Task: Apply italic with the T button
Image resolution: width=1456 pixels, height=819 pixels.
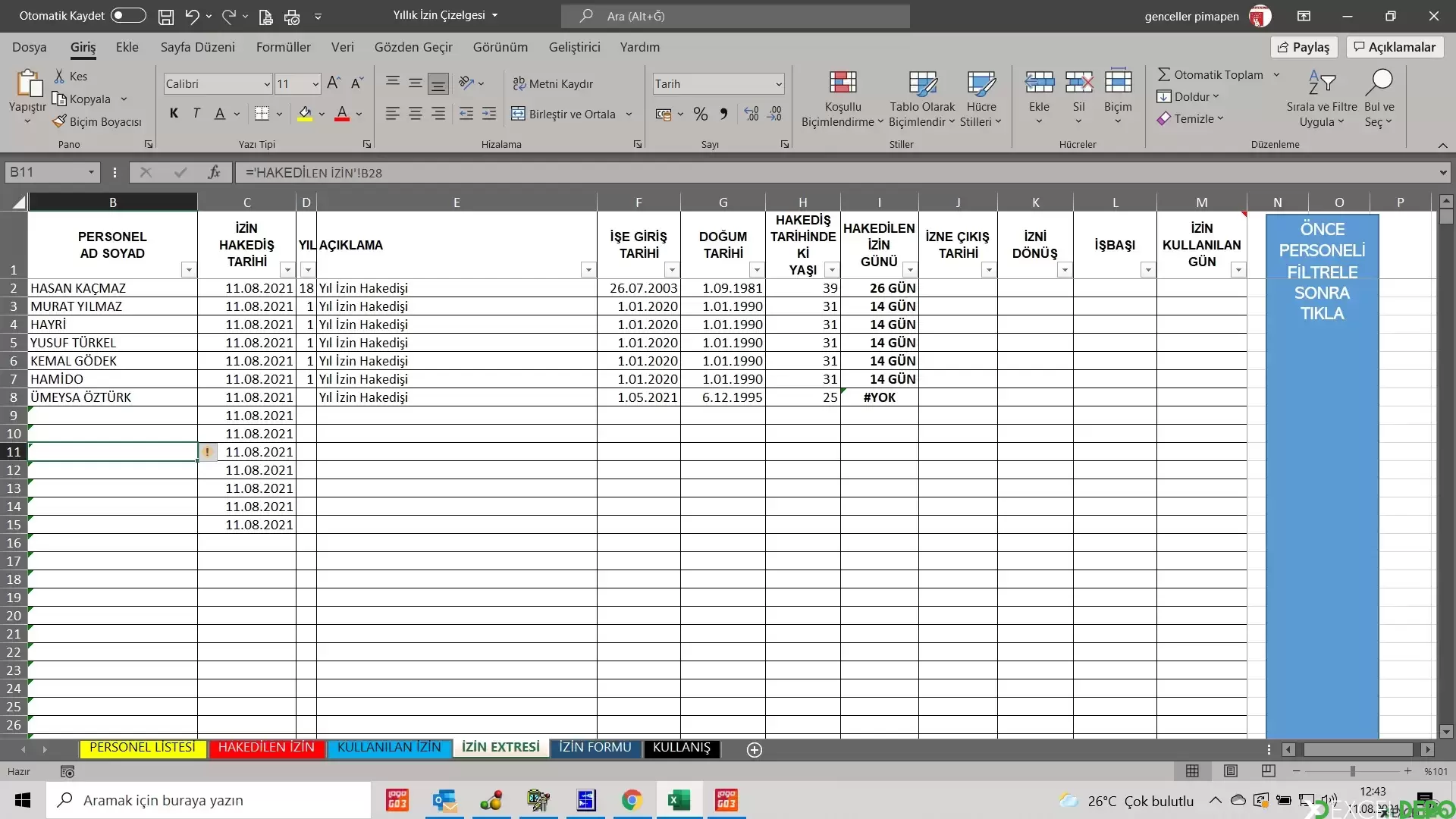Action: [196, 114]
